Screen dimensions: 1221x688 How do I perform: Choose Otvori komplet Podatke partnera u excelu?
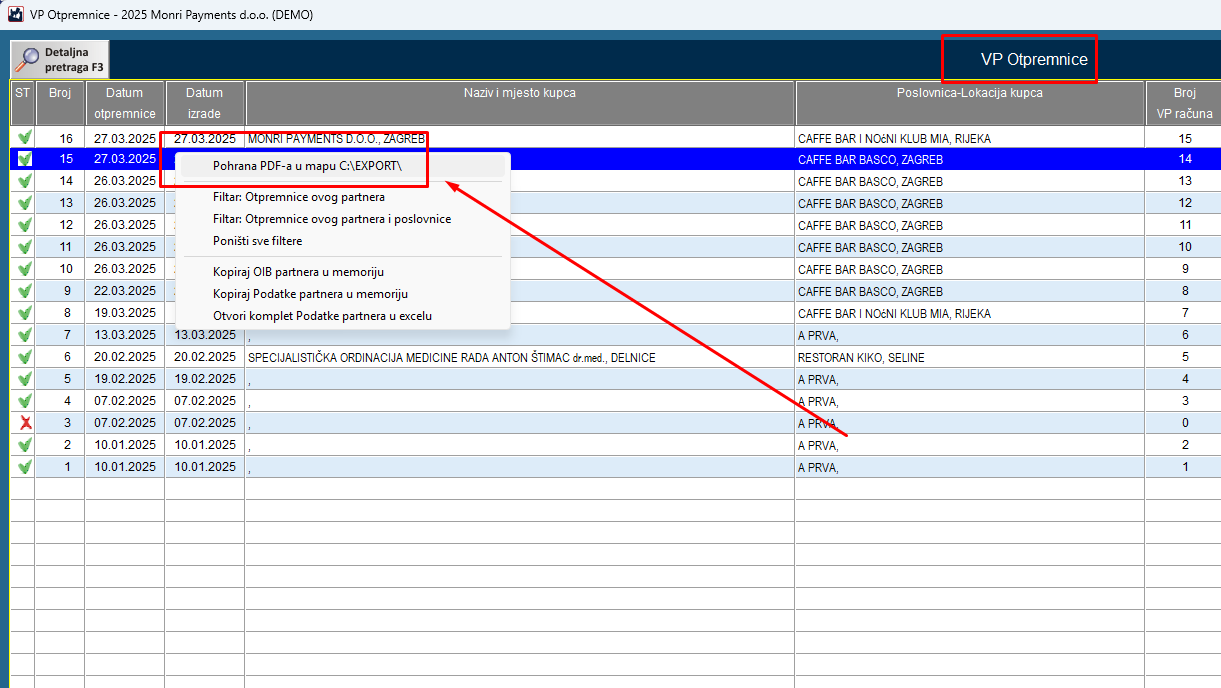(x=343, y=316)
